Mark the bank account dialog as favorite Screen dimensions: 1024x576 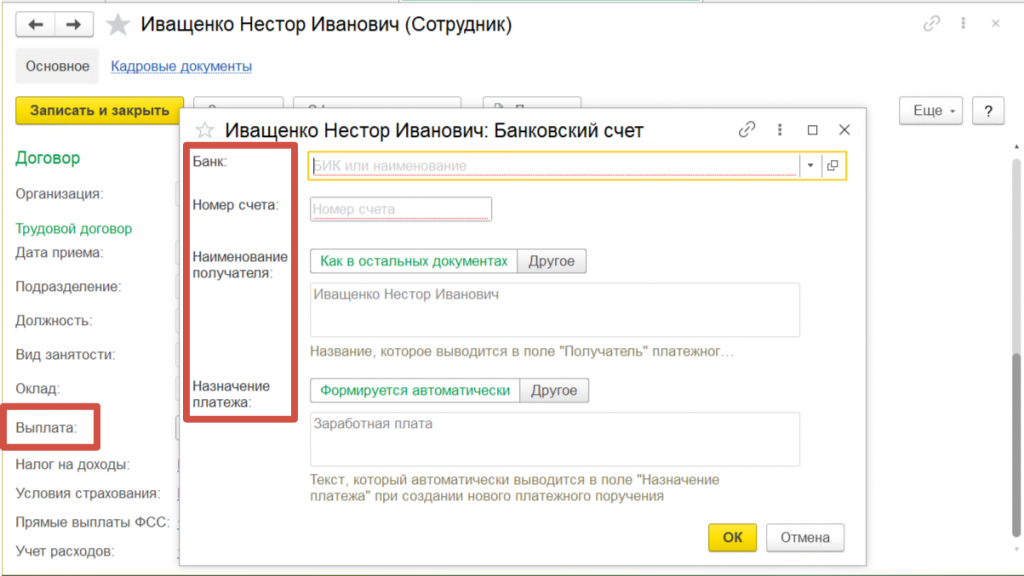tap(204, 130)
